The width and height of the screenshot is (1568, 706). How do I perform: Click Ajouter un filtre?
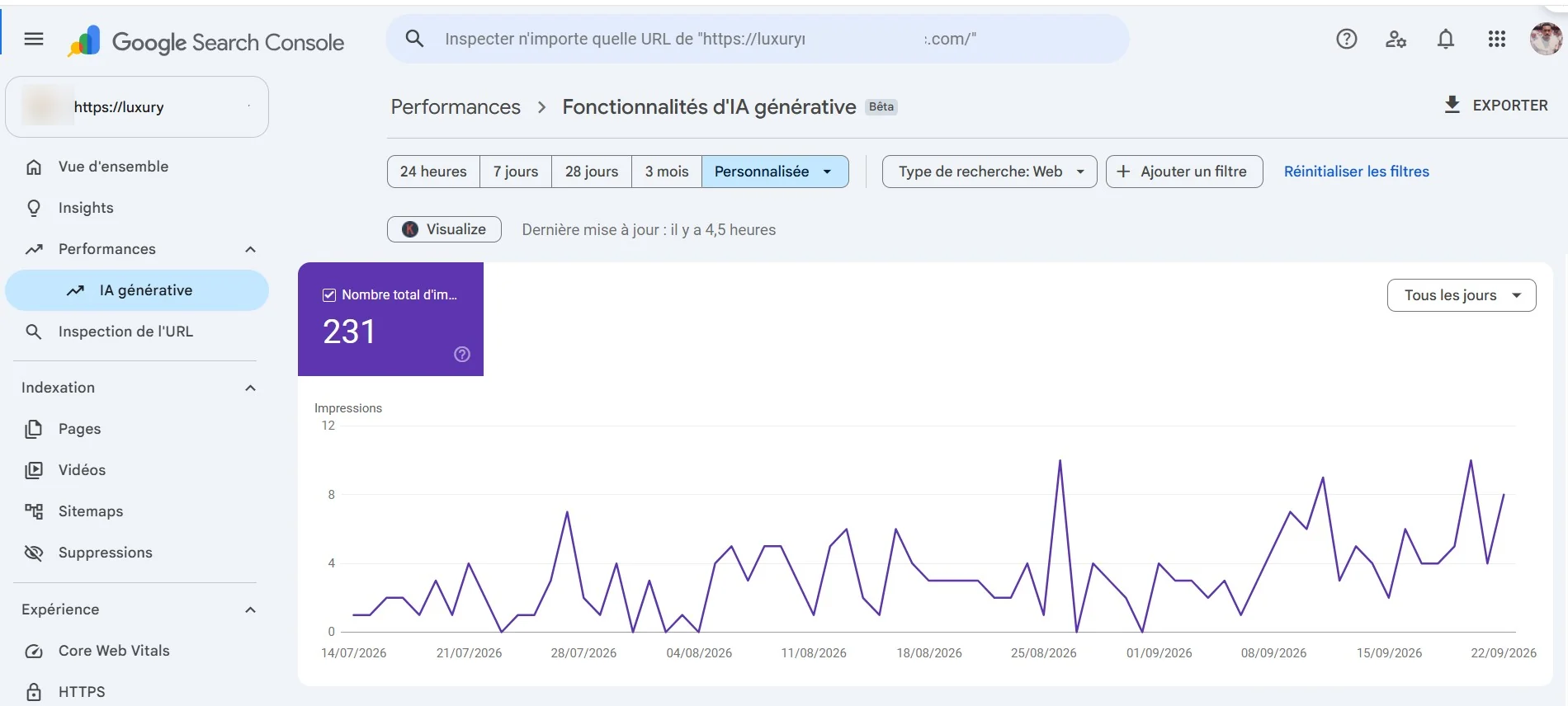pos(1184,172)
